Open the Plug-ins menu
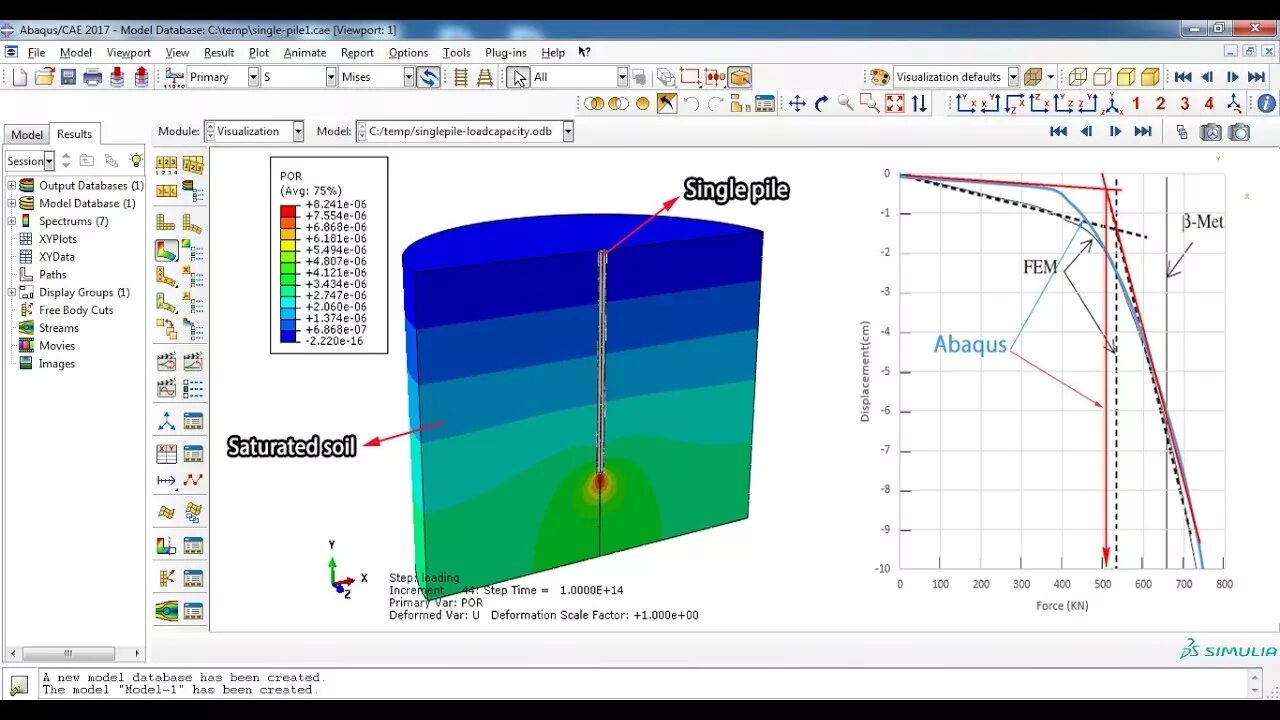 pos(506,53)
